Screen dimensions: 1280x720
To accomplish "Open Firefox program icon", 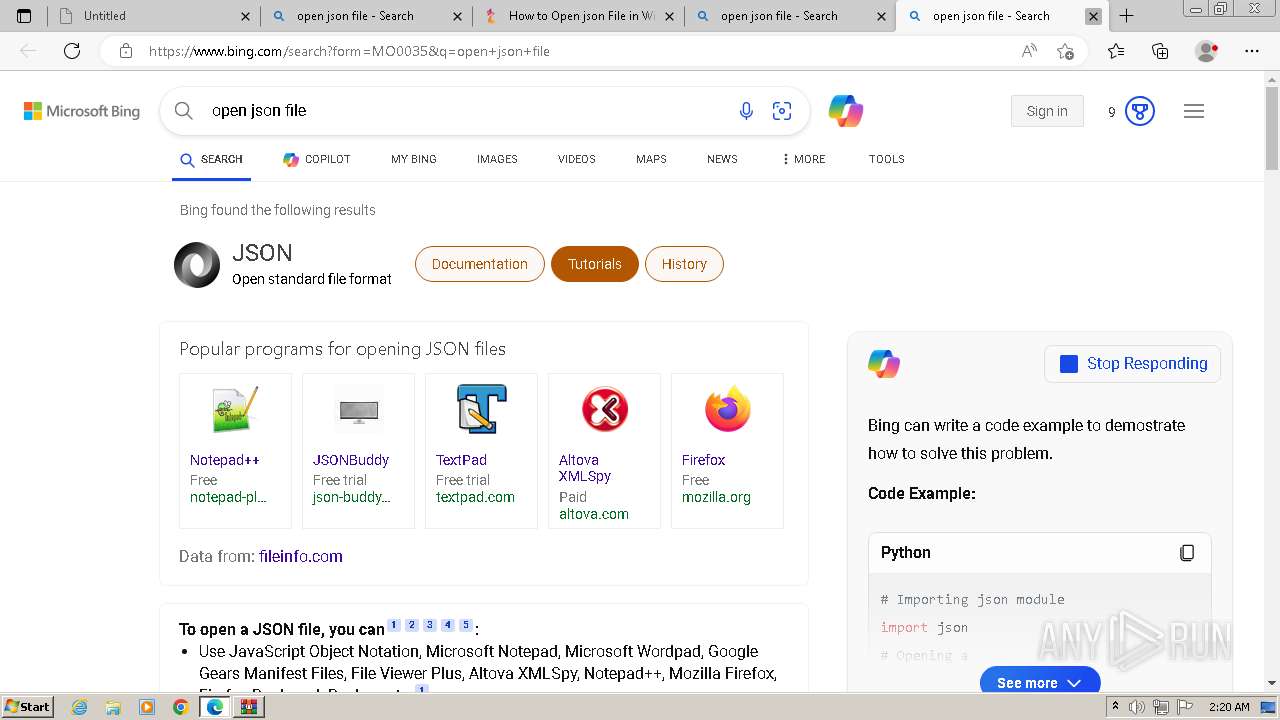I will click(727, 410).
